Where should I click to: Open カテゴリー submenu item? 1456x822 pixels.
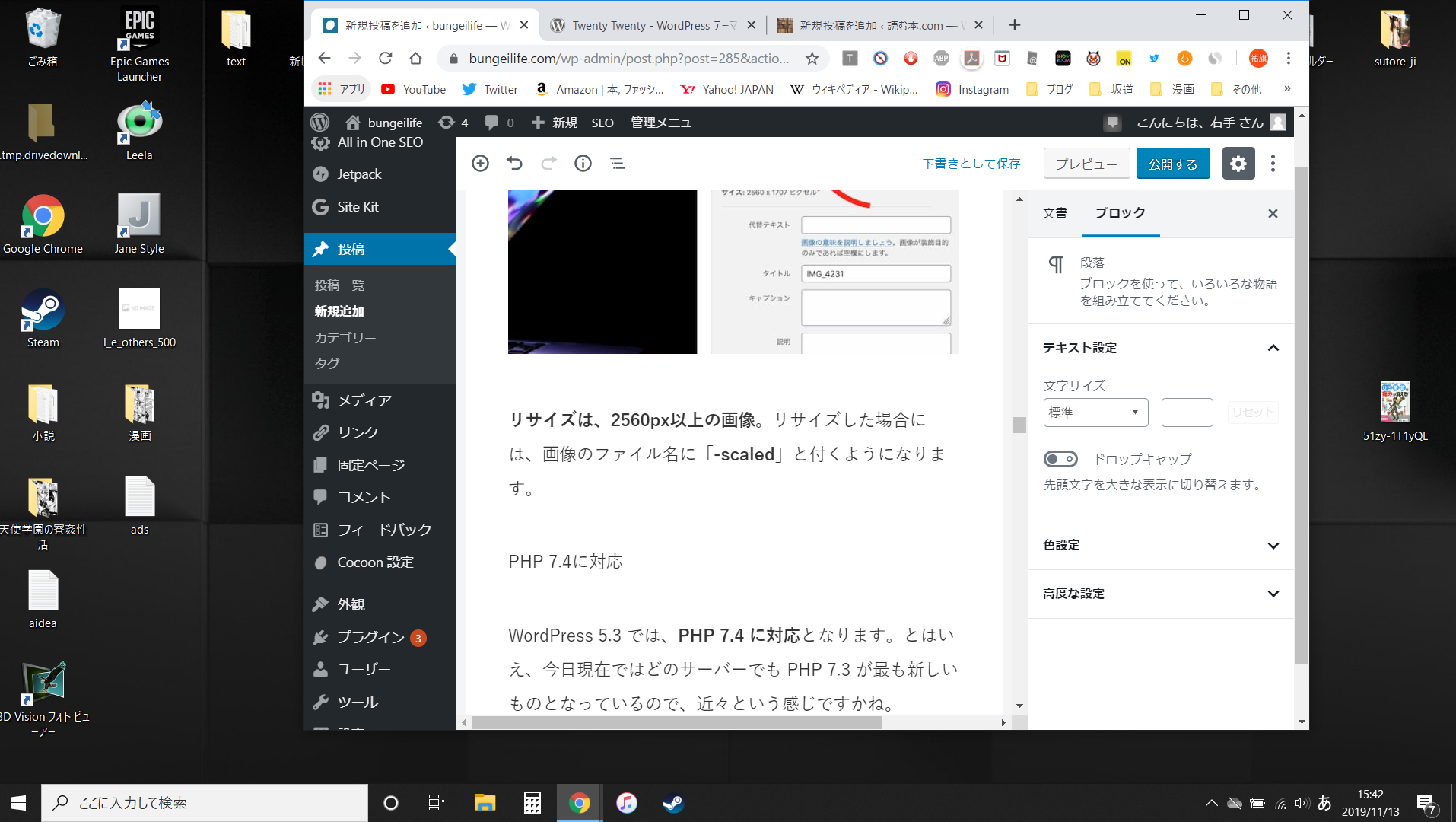coord(345,337)
